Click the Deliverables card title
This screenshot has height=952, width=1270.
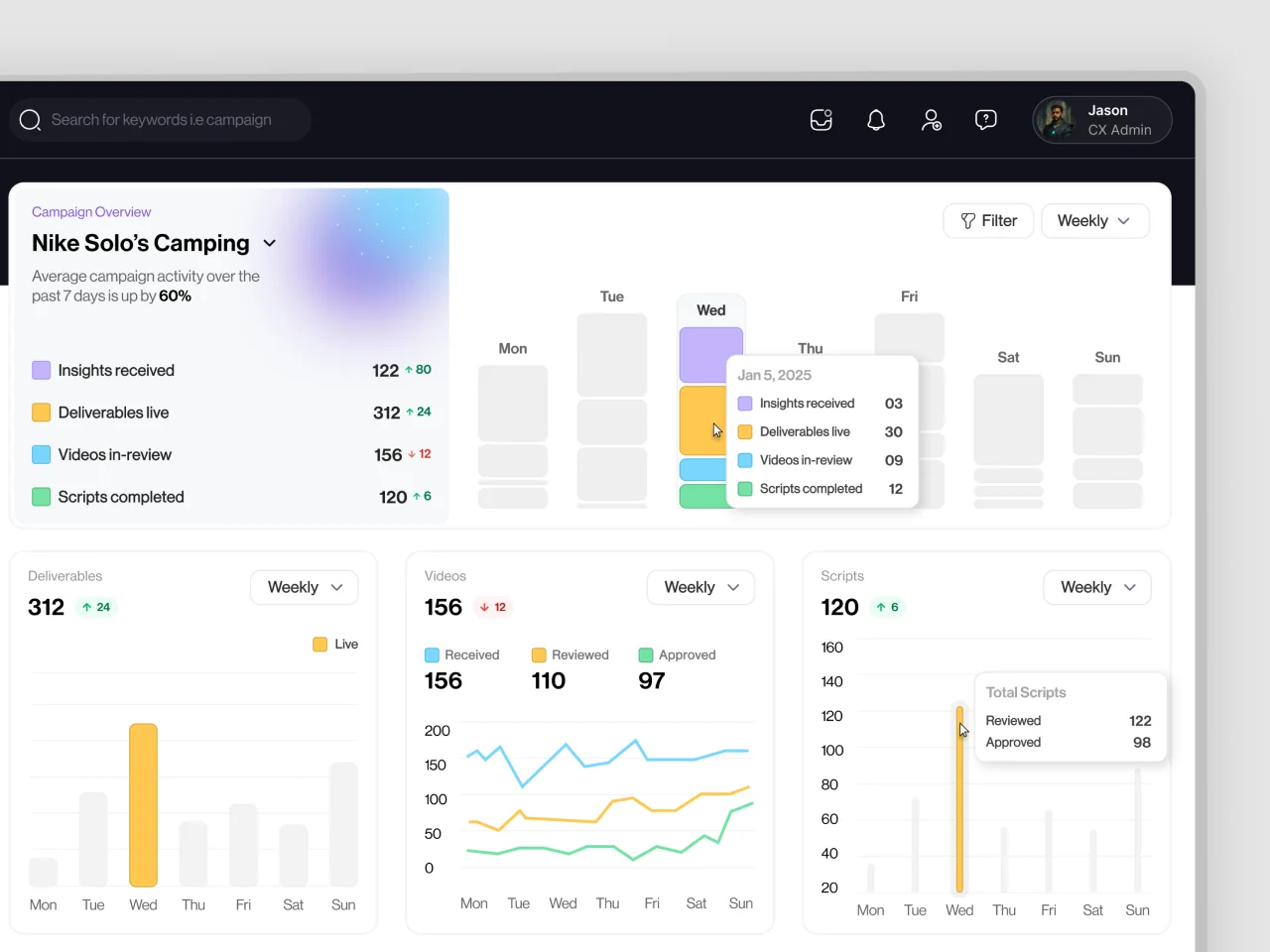pyautogui.click(x=65, y=576)
